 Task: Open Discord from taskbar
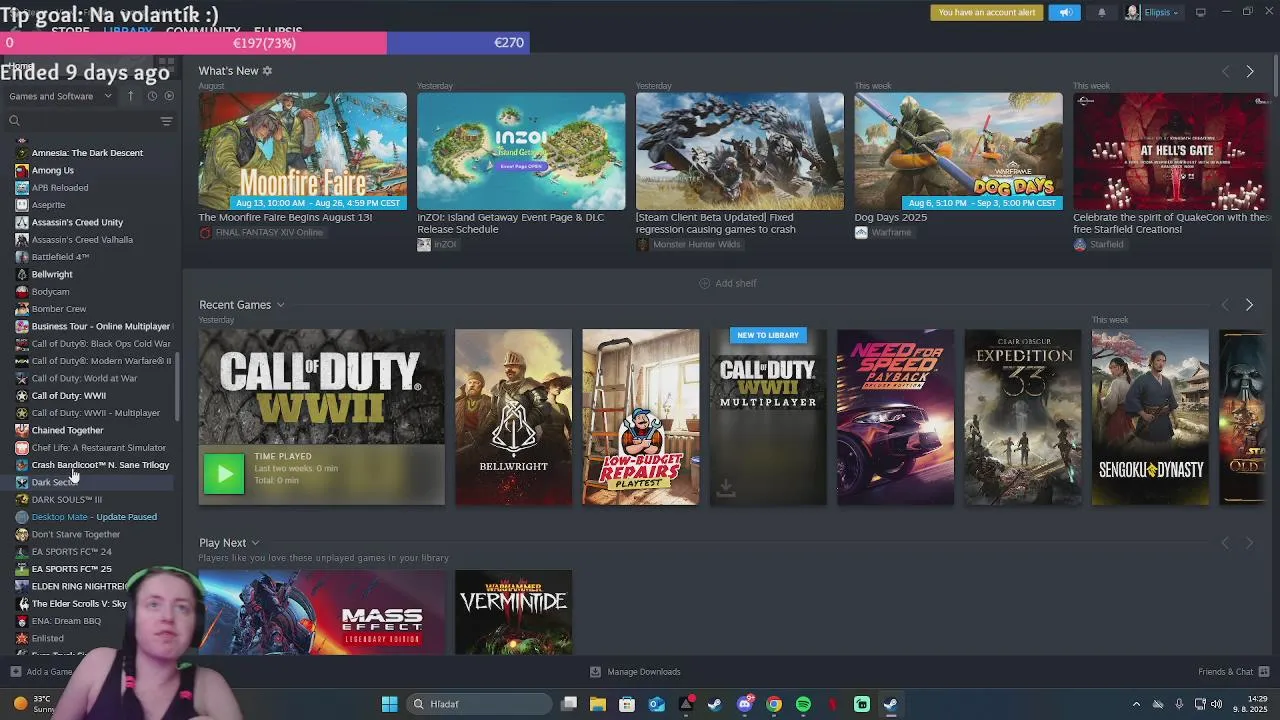[x=744, y=704]
